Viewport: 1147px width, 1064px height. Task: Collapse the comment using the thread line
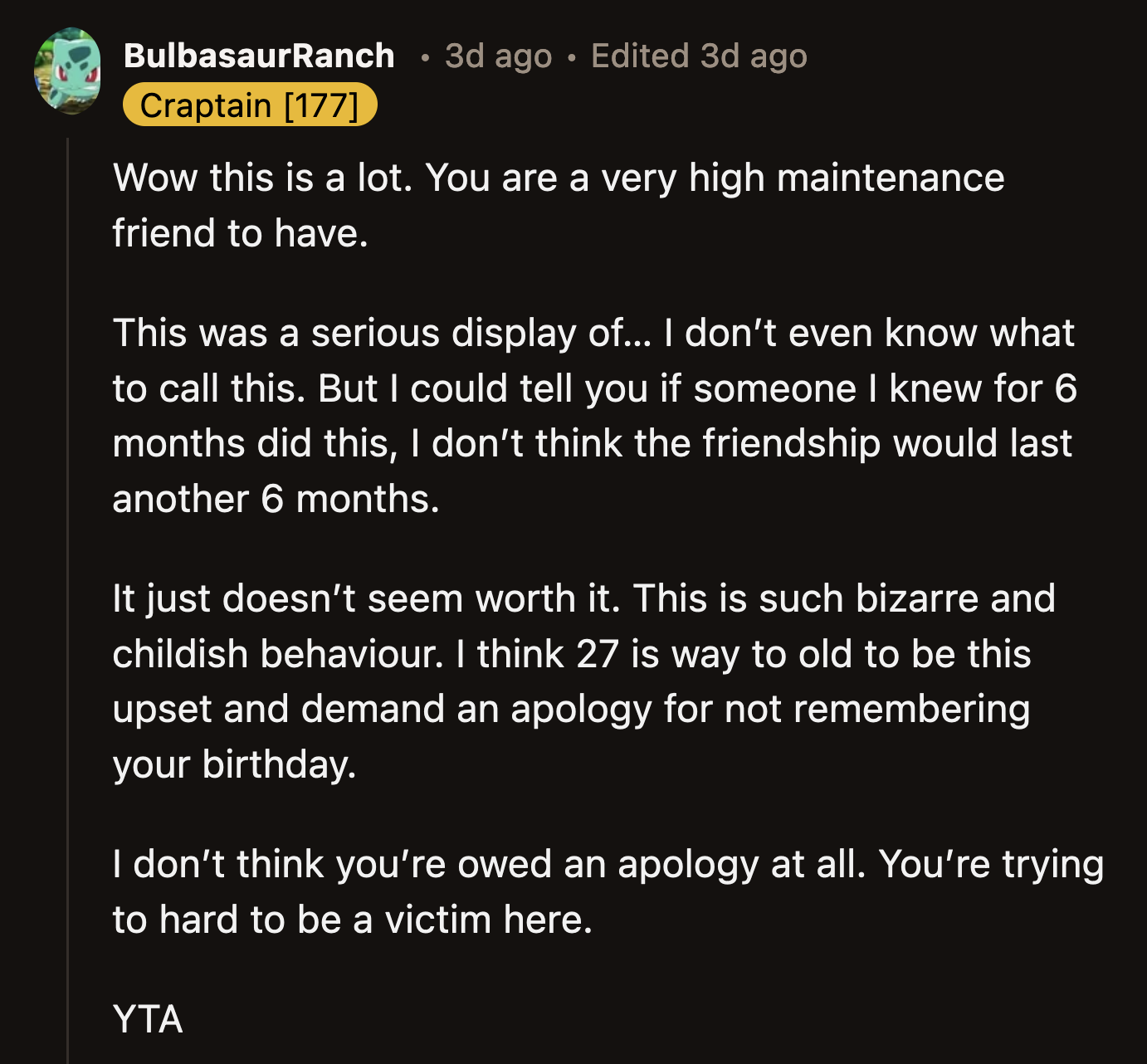coord(69,498)
